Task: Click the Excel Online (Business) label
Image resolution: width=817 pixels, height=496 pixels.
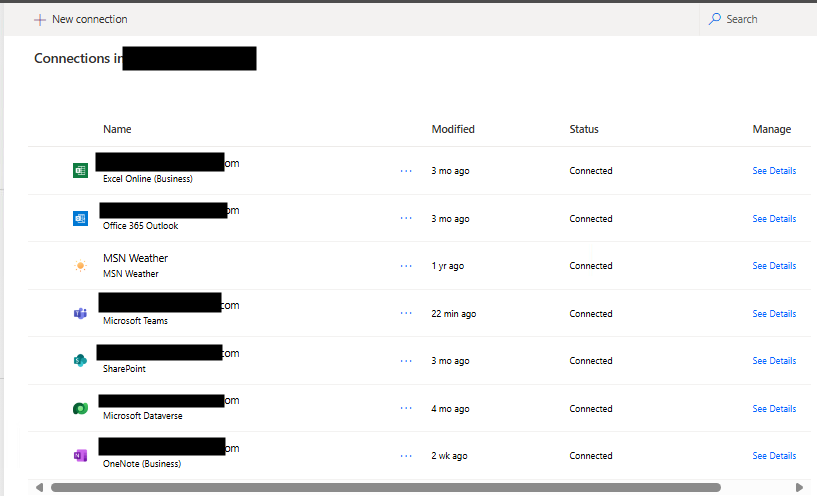Action: click(x=147, y=179)
